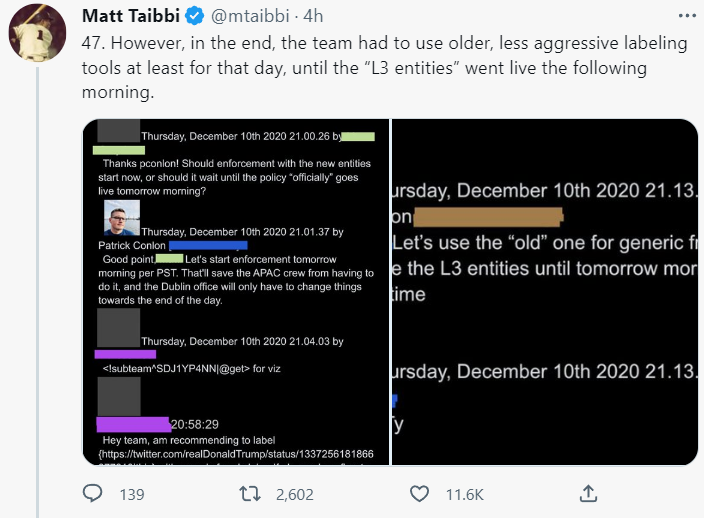Image resolution: width=704 pixels, height=518 pixels.
Task: Click the 2,602 retweets count
Action: (x=294, y=495)
